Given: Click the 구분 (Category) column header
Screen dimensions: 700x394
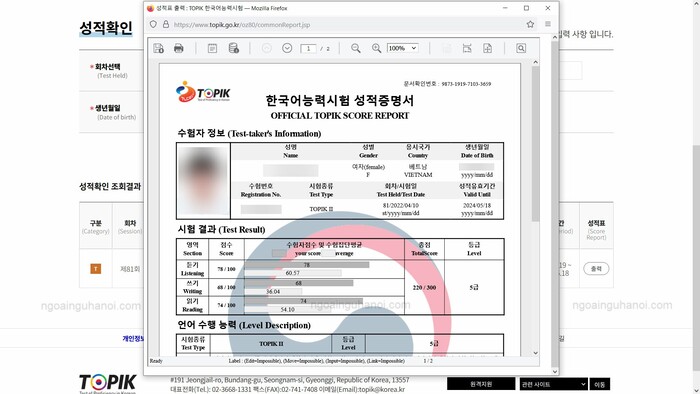Looking at the screenshot, I should point(96,227).
